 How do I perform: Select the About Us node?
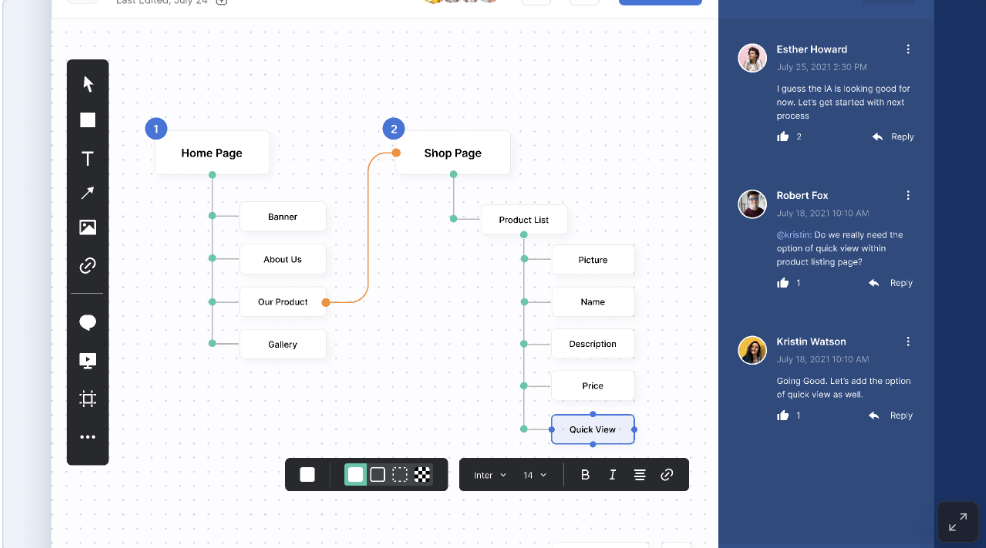pyautogui.click(x=282, y=259)
